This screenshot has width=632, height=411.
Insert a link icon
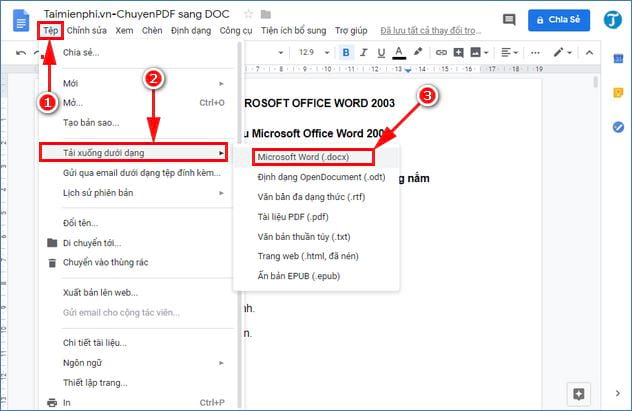[441, 52]
